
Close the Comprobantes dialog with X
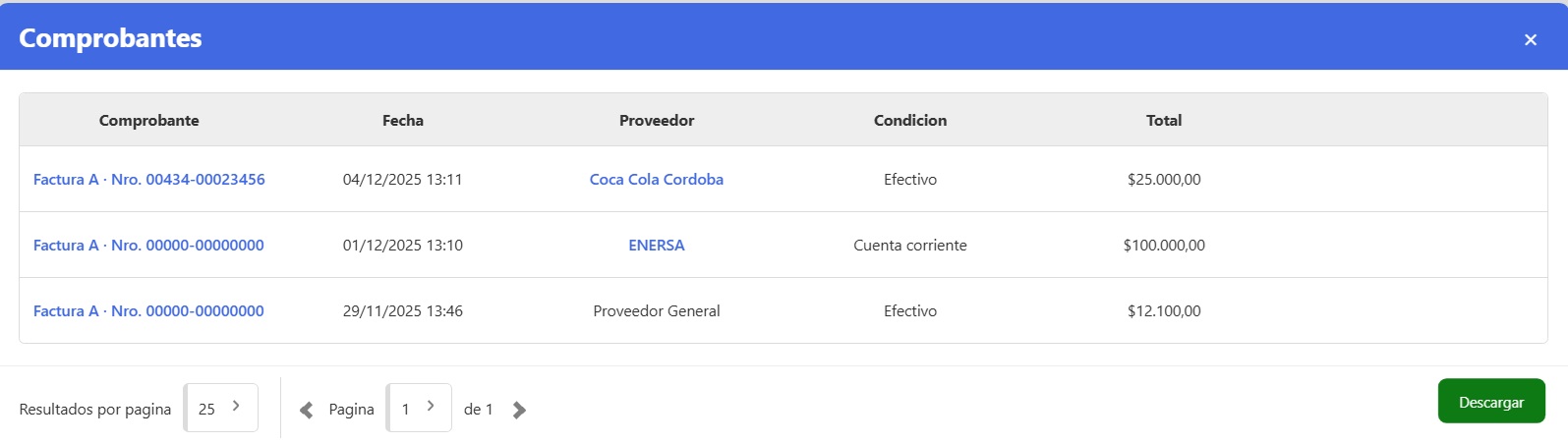click(x=1530, y=39)
